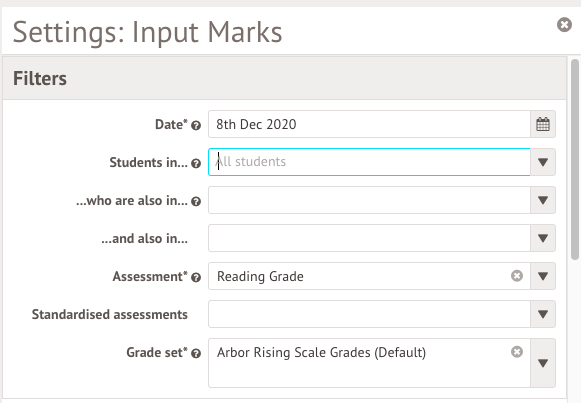Clear the Reading Grade assessment selection
The height and width of the screenshot is (403, 581).
pyautogui.click(x=517, y=276)
